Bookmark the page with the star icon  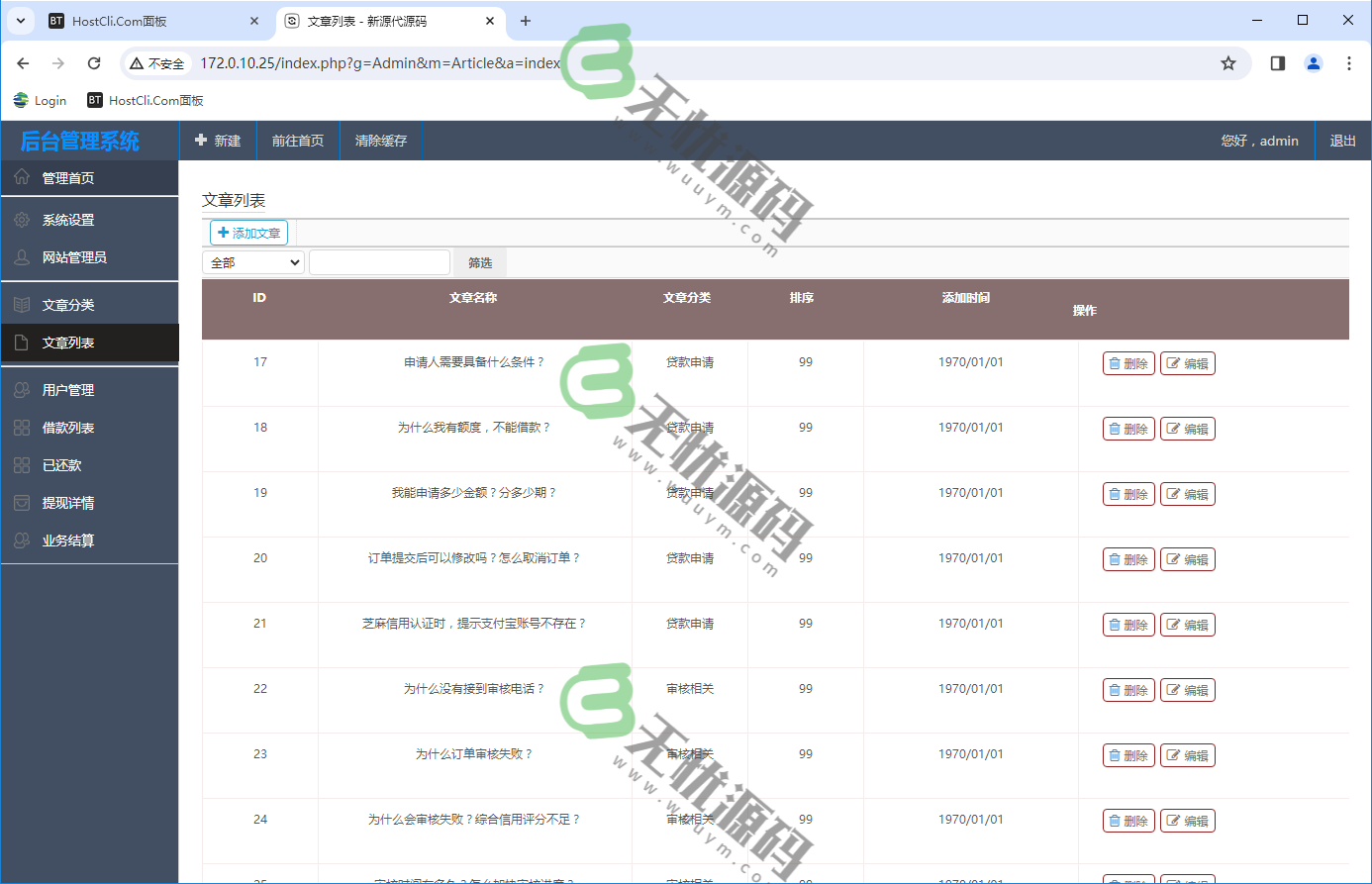[x=1228, y=62]
